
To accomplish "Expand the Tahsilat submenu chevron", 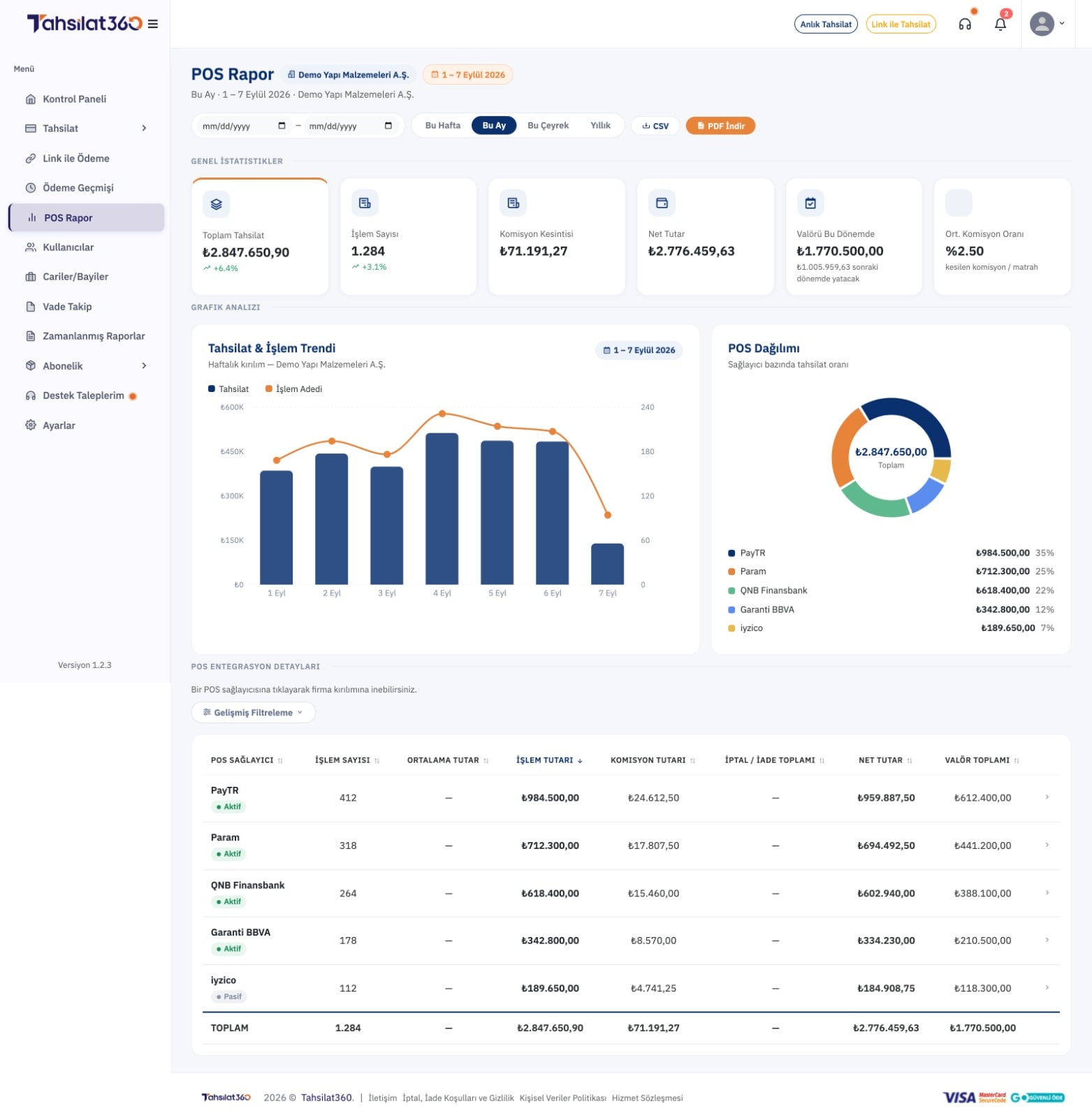I will pos(145,129).
